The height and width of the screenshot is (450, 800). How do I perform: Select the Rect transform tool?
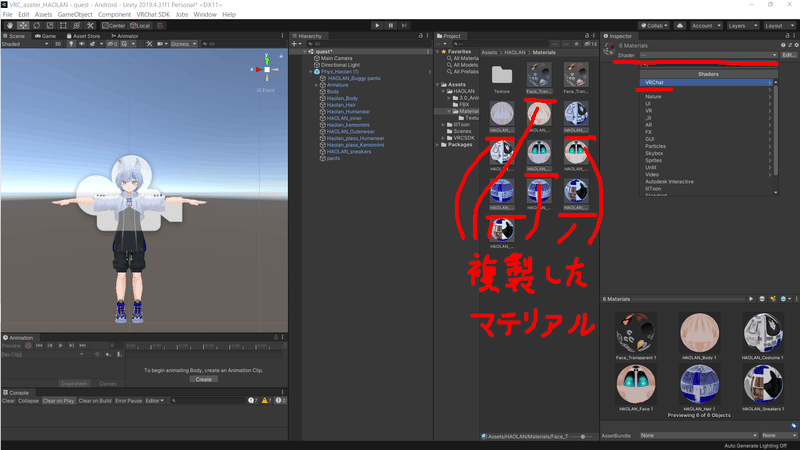point(63,26)
